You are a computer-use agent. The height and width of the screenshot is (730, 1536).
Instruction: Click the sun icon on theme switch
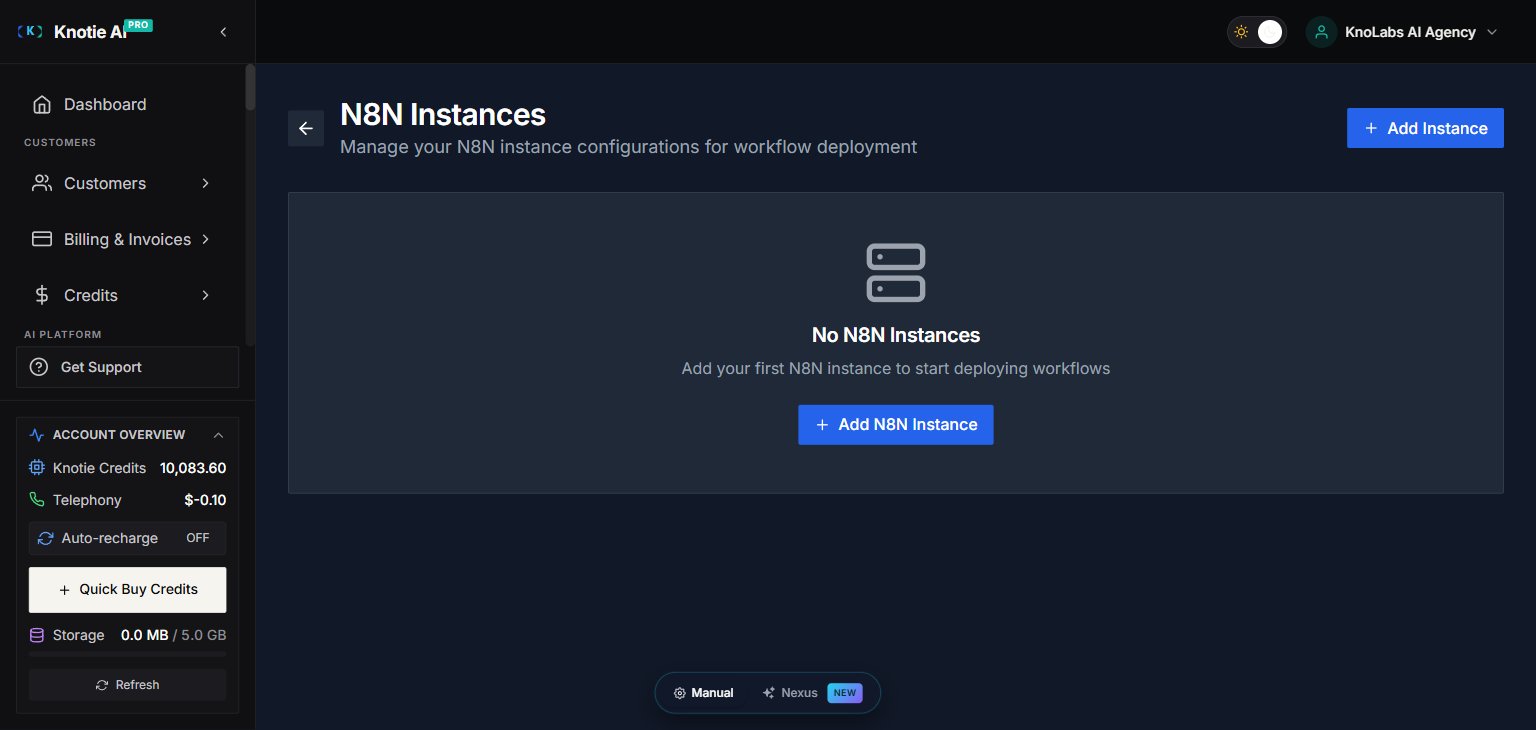1241,32
